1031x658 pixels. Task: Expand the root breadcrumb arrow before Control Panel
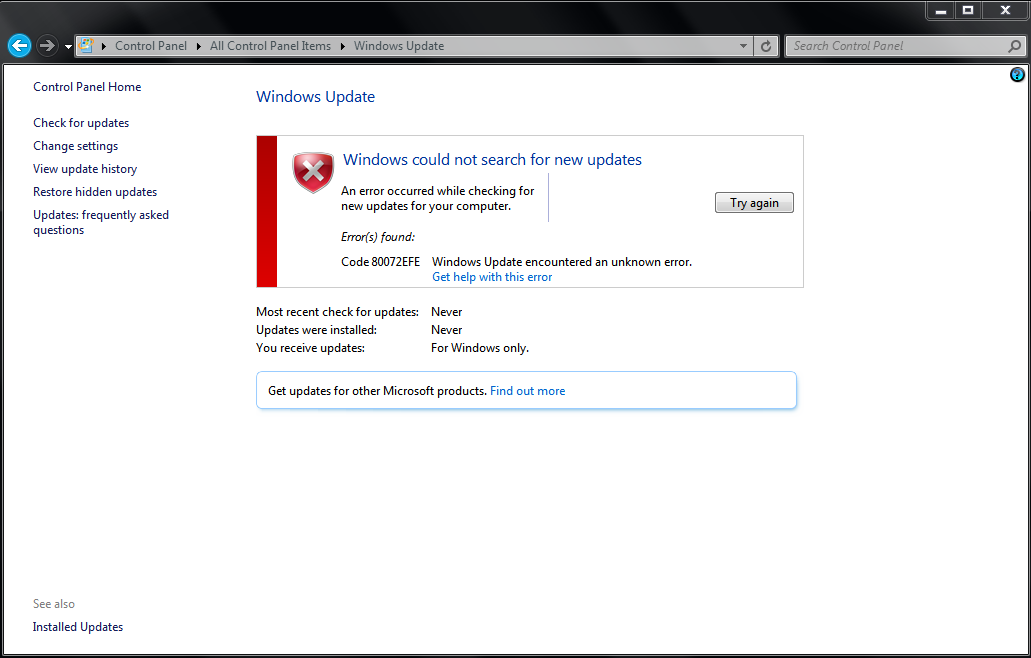pyautogui.click(x=104, y=46)
